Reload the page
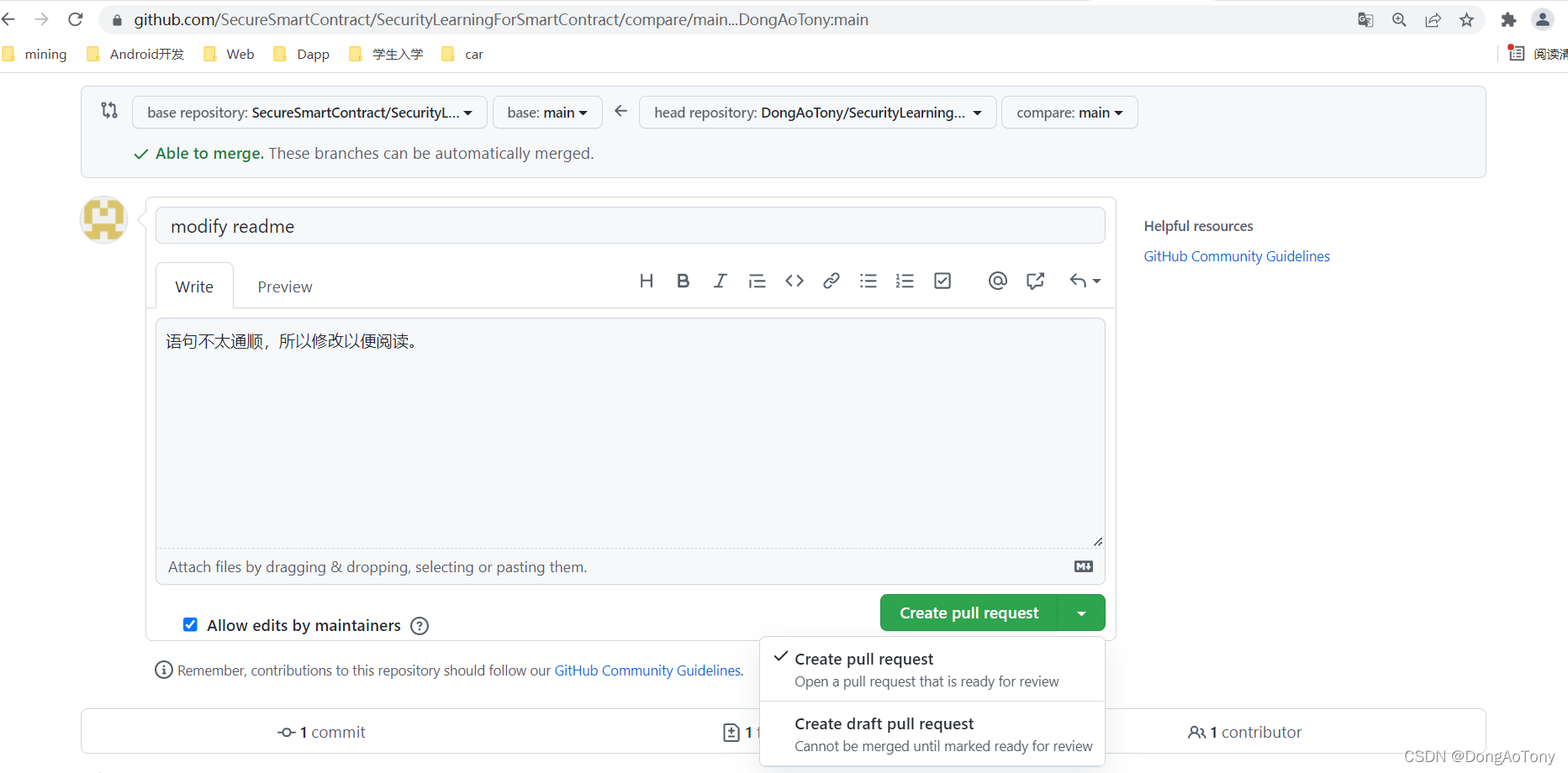This screenshot has width=1568, height=773. [x=76, y=19]
